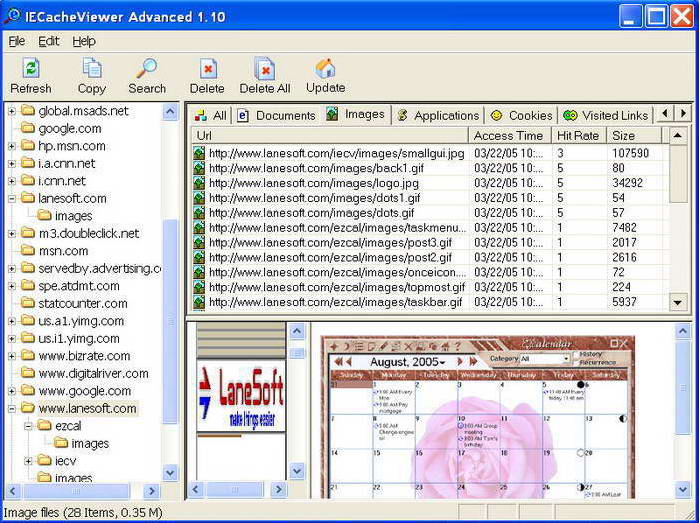
Task: Collapse the www.lanesoft.com tree node
Action: tap(12, 408)
